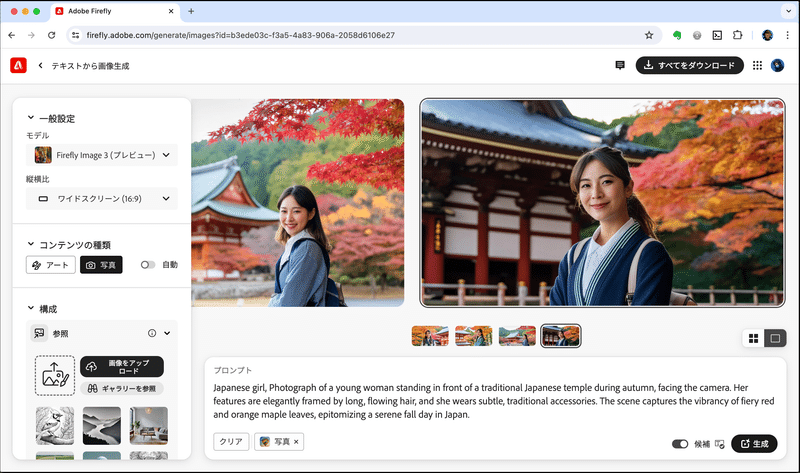Remove the 写真 tag with the x

[296, 442]
